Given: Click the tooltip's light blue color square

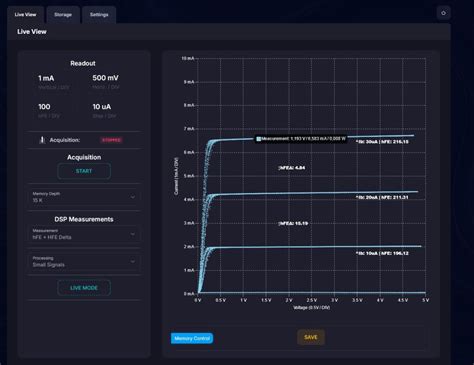Looking at the screenshot, I should [258, 139].
